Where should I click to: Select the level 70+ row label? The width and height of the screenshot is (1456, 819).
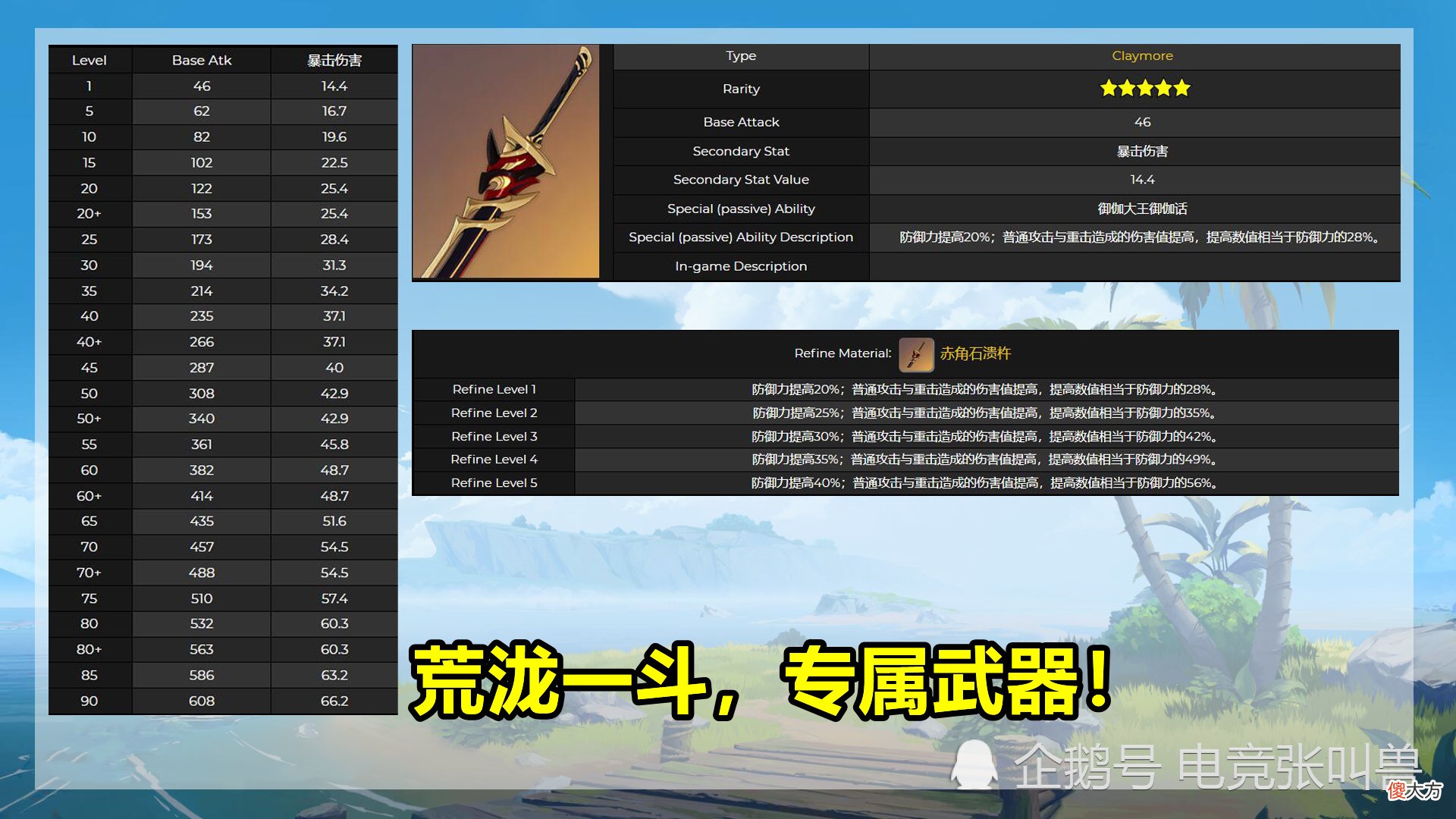pos(89,573)
